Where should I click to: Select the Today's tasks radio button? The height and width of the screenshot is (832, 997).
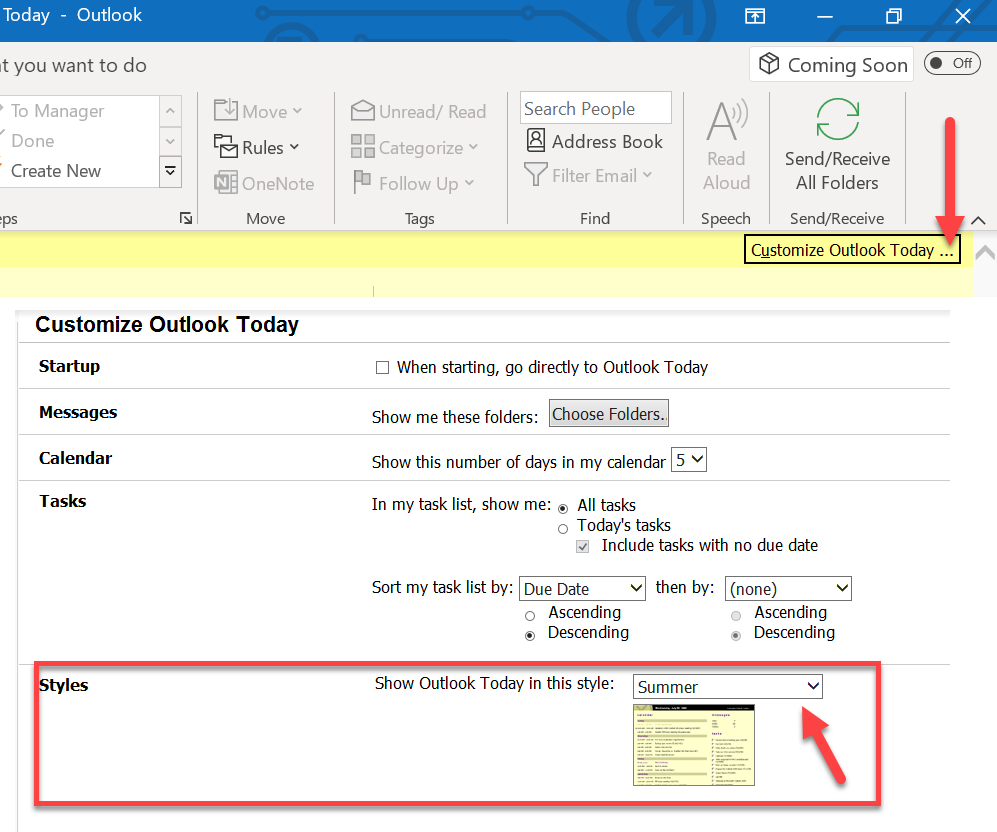(x=563, y=529)
